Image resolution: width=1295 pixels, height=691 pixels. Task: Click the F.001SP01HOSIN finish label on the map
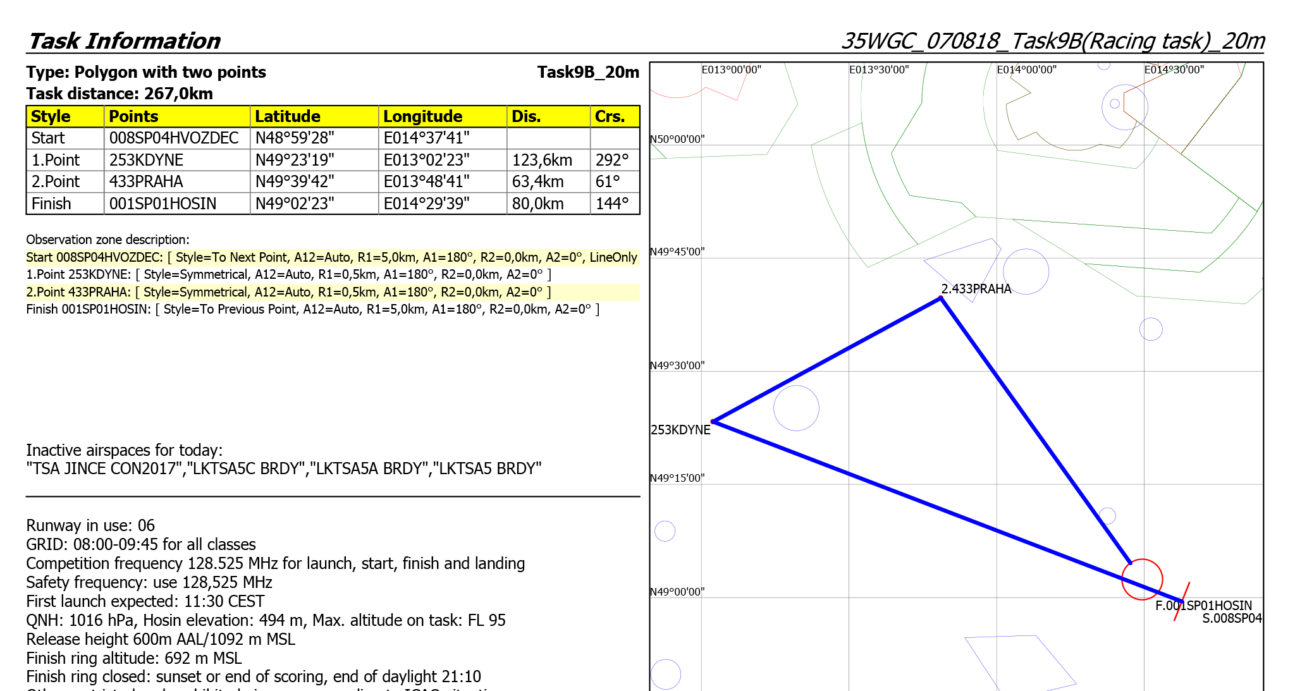1203,606
